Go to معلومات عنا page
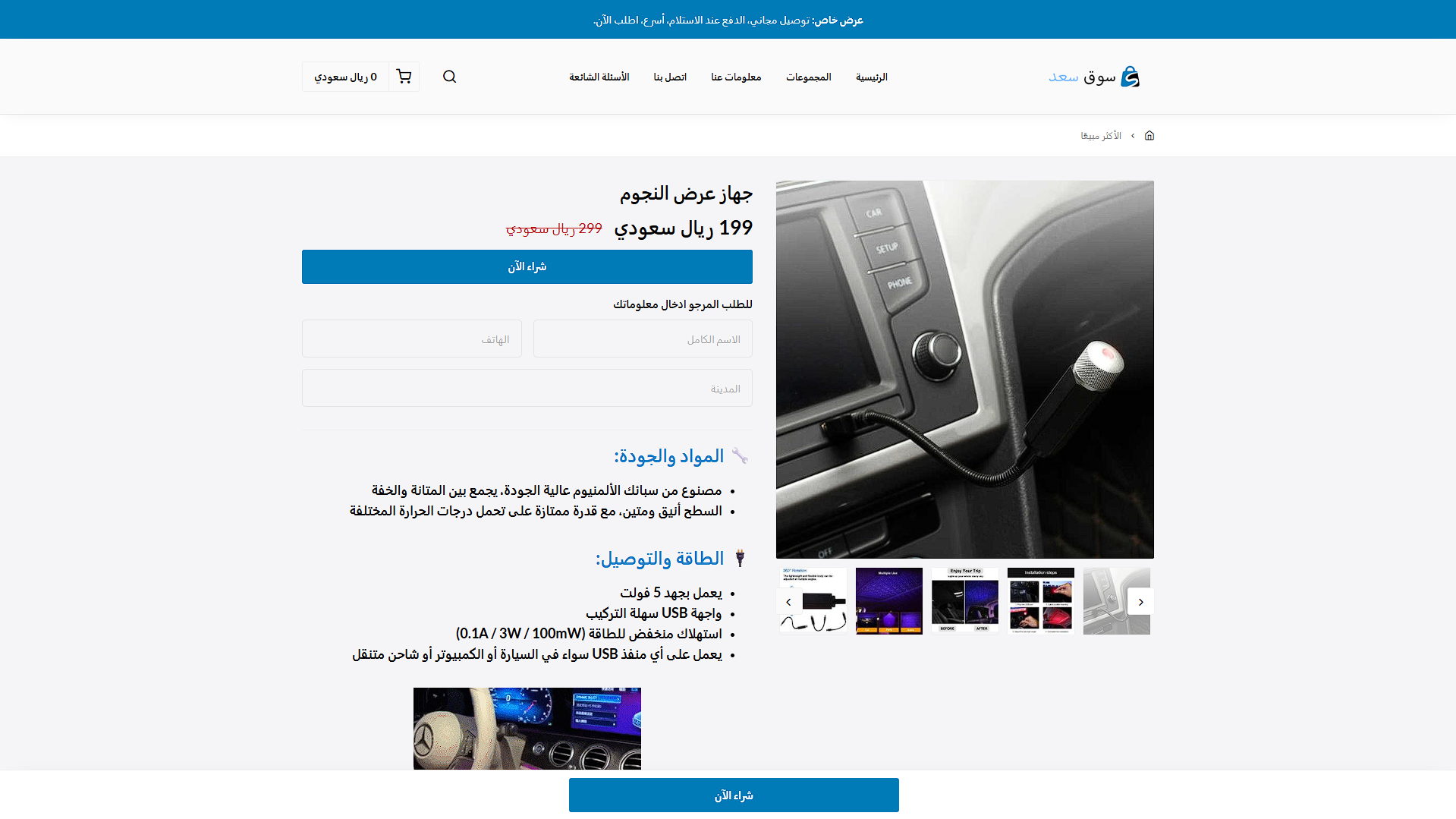 pos(735,77)
